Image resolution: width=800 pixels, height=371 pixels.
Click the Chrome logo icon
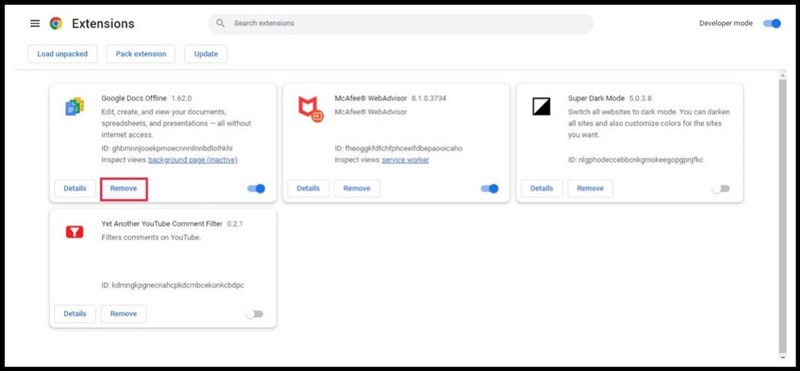click(56, 23)
